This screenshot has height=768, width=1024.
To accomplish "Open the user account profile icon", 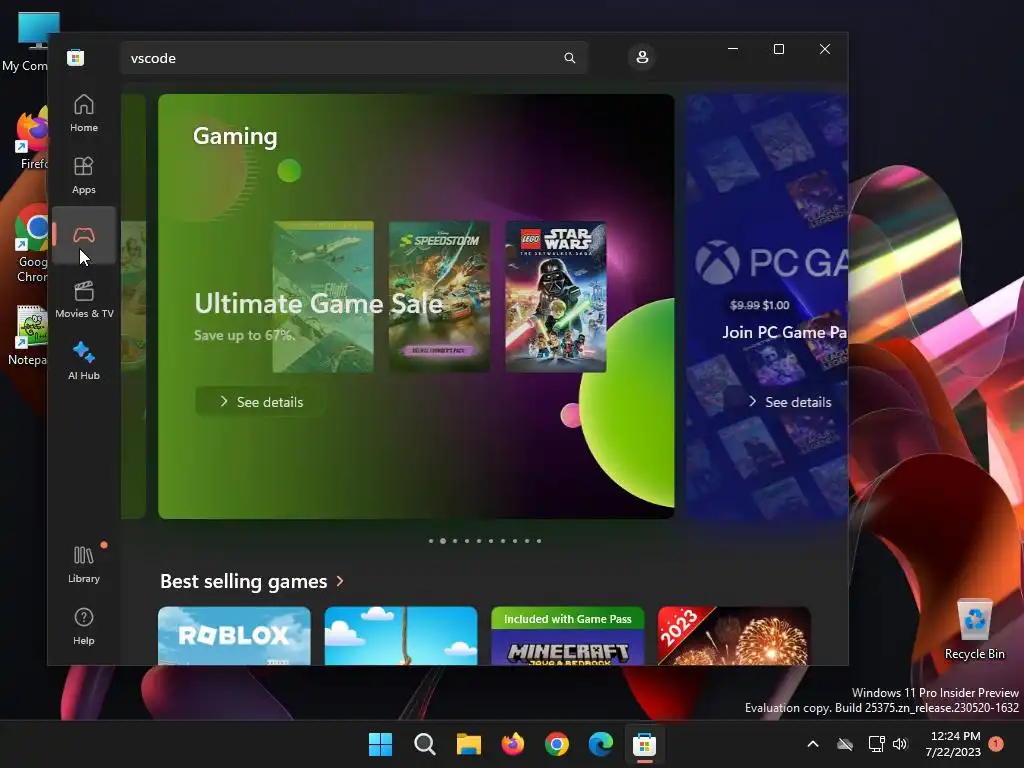I will tap(642, 57).
